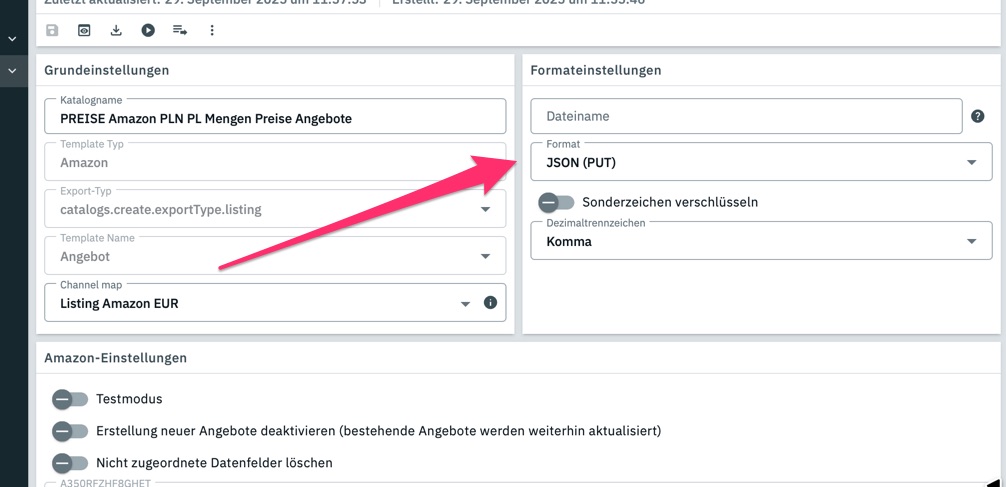Click into the Katalogname text field
This screenshot has height=487, width=1006.
[275, 118]
